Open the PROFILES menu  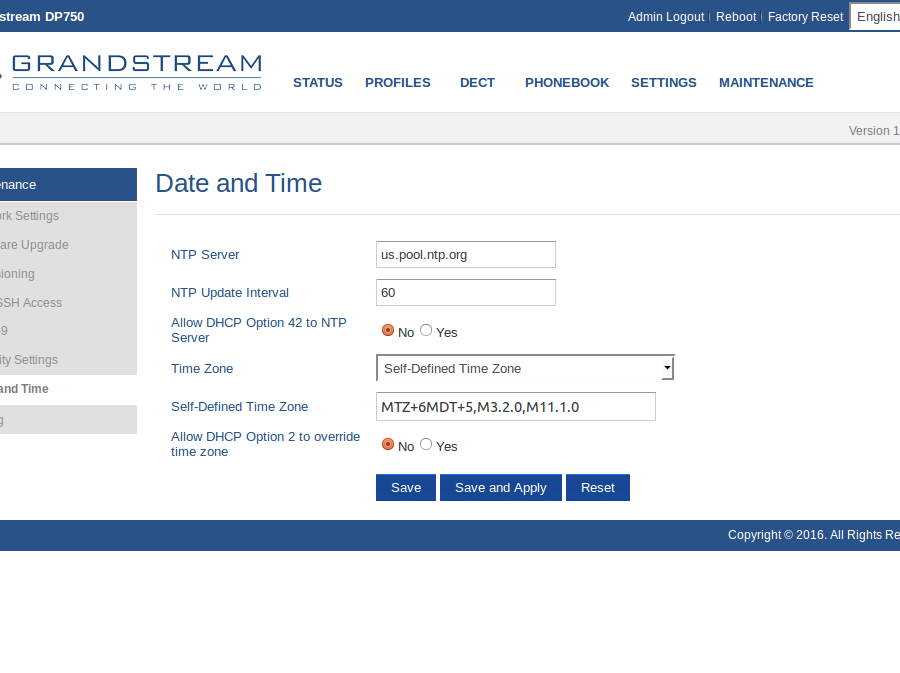click(398, 83)
